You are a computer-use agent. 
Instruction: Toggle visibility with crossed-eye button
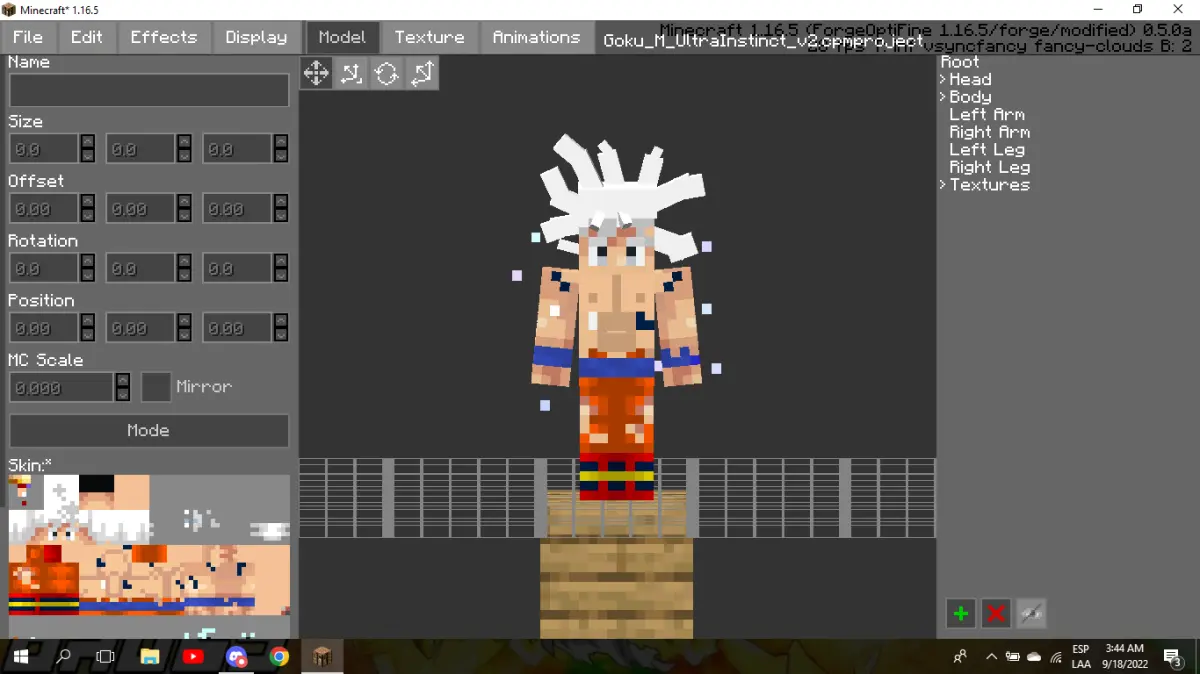1031,614
